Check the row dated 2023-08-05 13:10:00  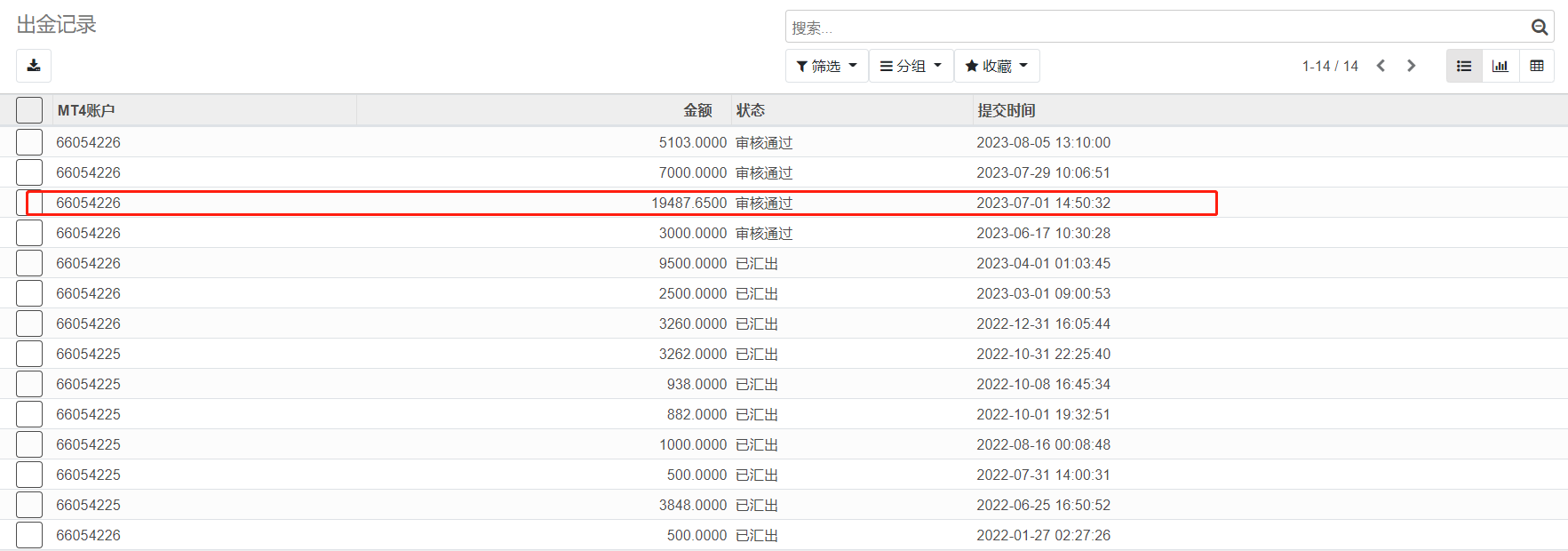[x=29, y=142]
